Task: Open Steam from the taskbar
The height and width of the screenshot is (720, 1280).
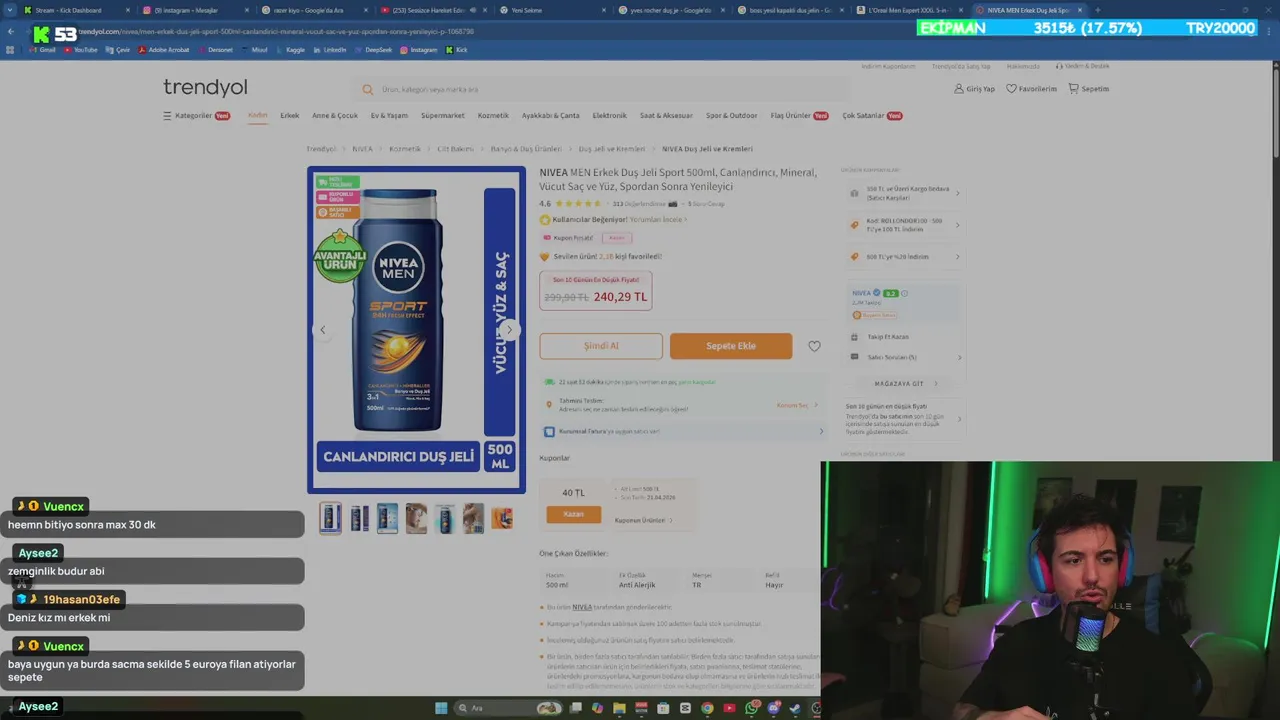Action: (795, 708)
